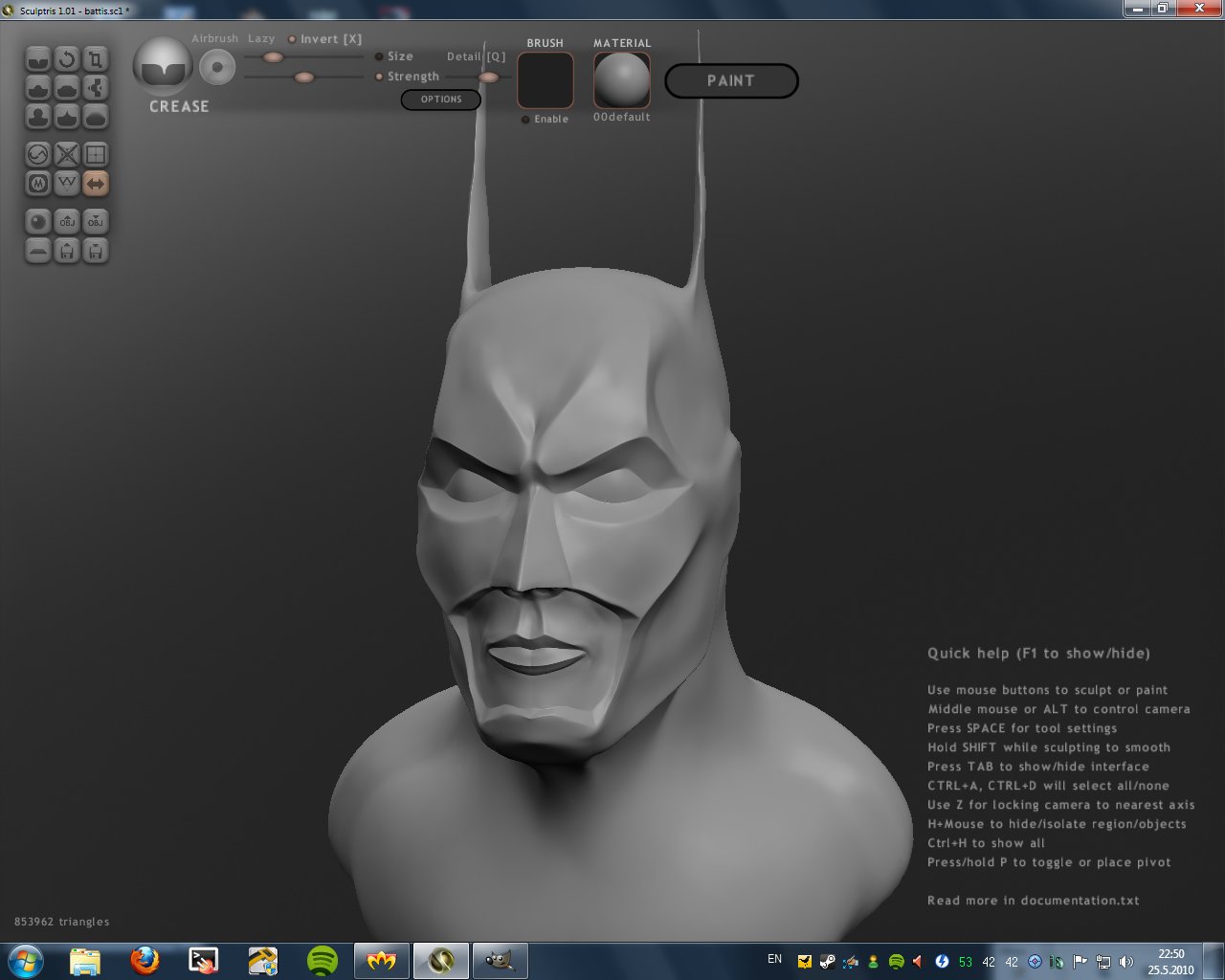Screen dimensions: 1225x980
Task: Toggle the Size pressure dot
Action: pyautogui.click(x=379, y=56)
